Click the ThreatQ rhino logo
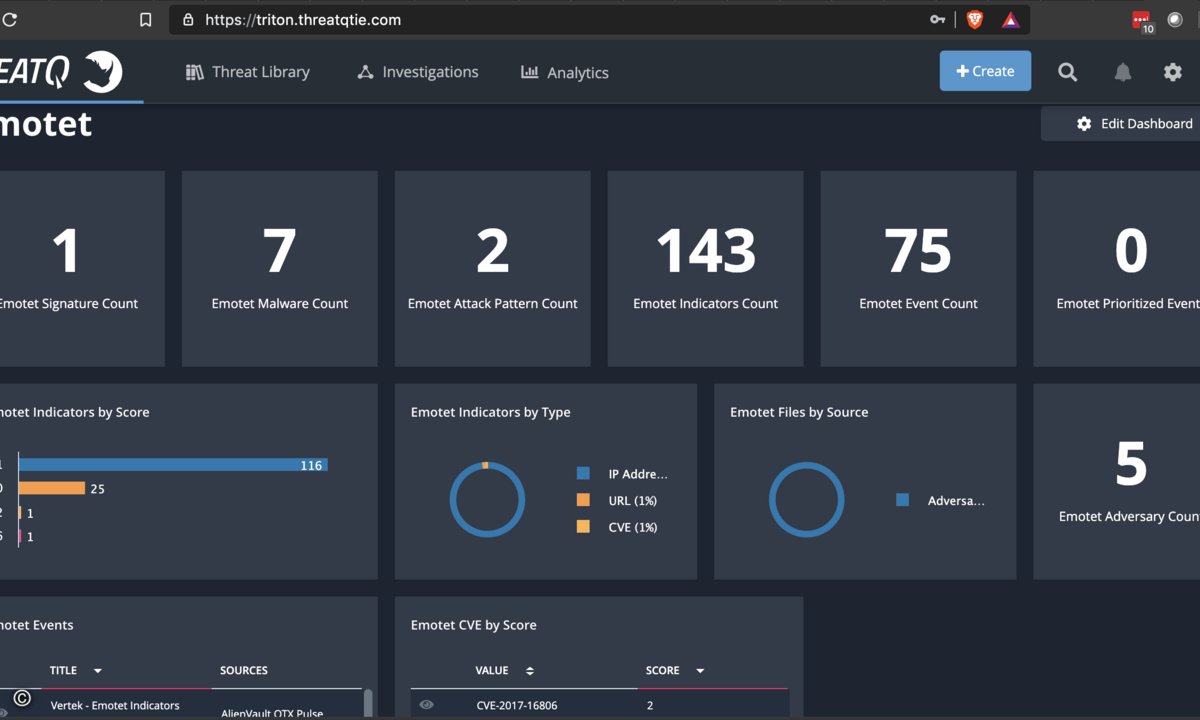The image size is (1200, 720). [x=102, y=71]
